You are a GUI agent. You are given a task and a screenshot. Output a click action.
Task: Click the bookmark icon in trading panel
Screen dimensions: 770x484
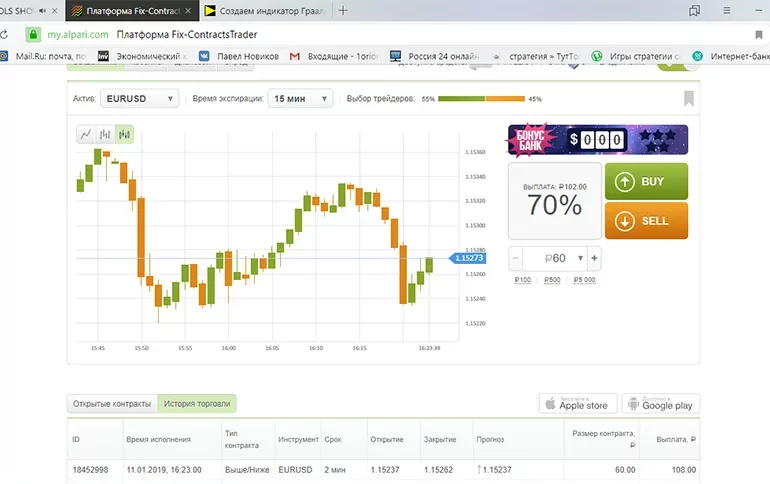click(x=689, y=99)
